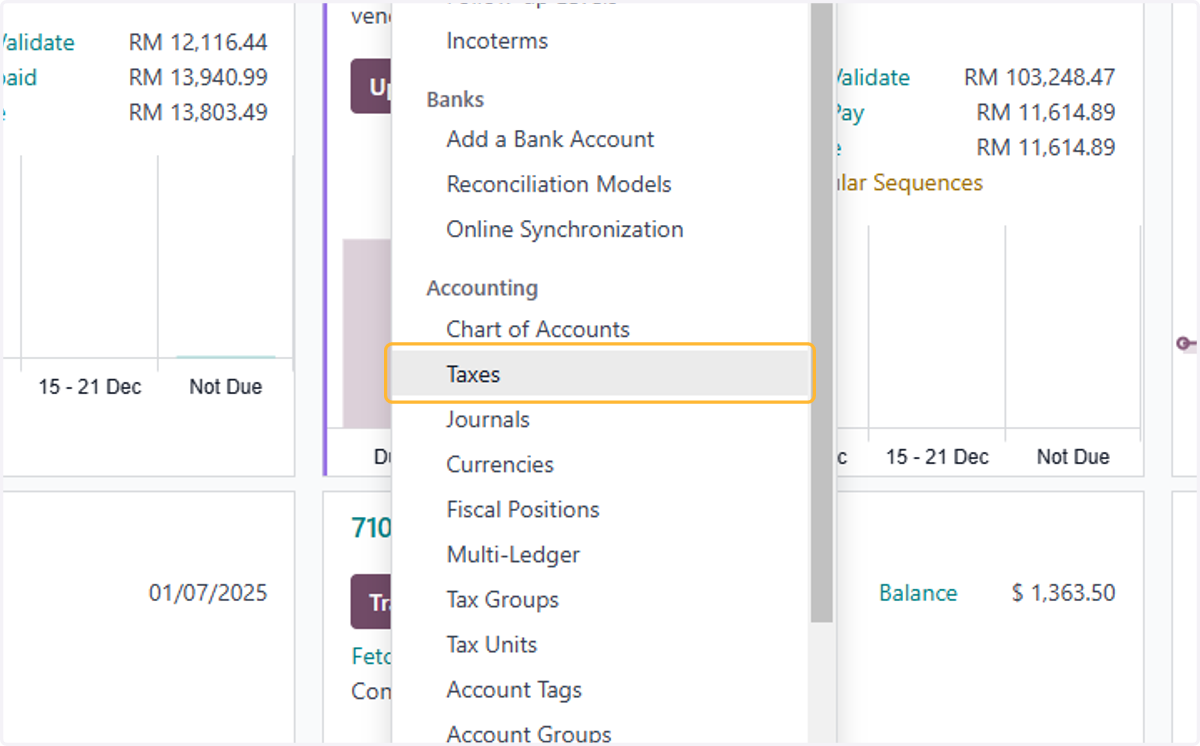1200x746 pixels.
Task: Click the RM 13,940.99 amount
Action: (198, 77)
